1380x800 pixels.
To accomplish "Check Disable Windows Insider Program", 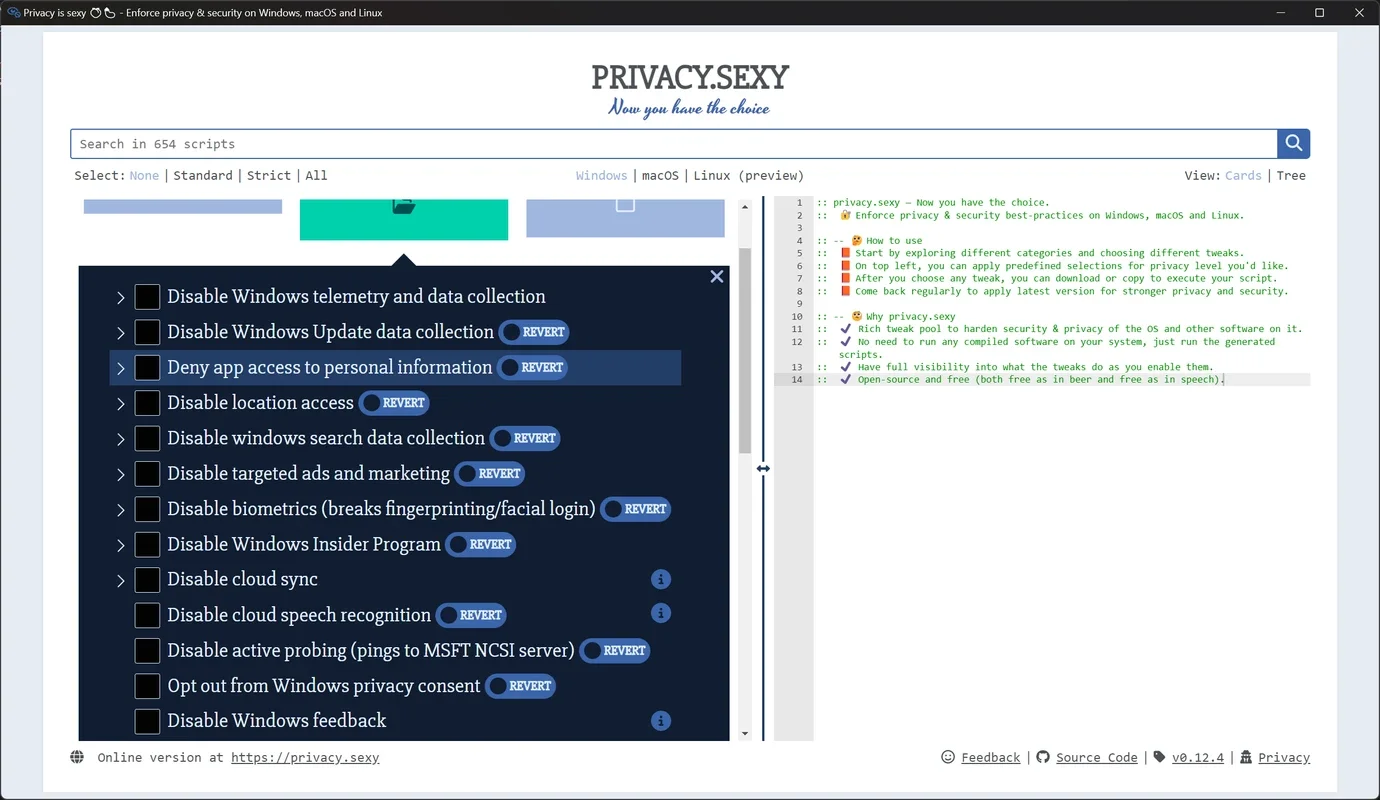I will 147,544.
